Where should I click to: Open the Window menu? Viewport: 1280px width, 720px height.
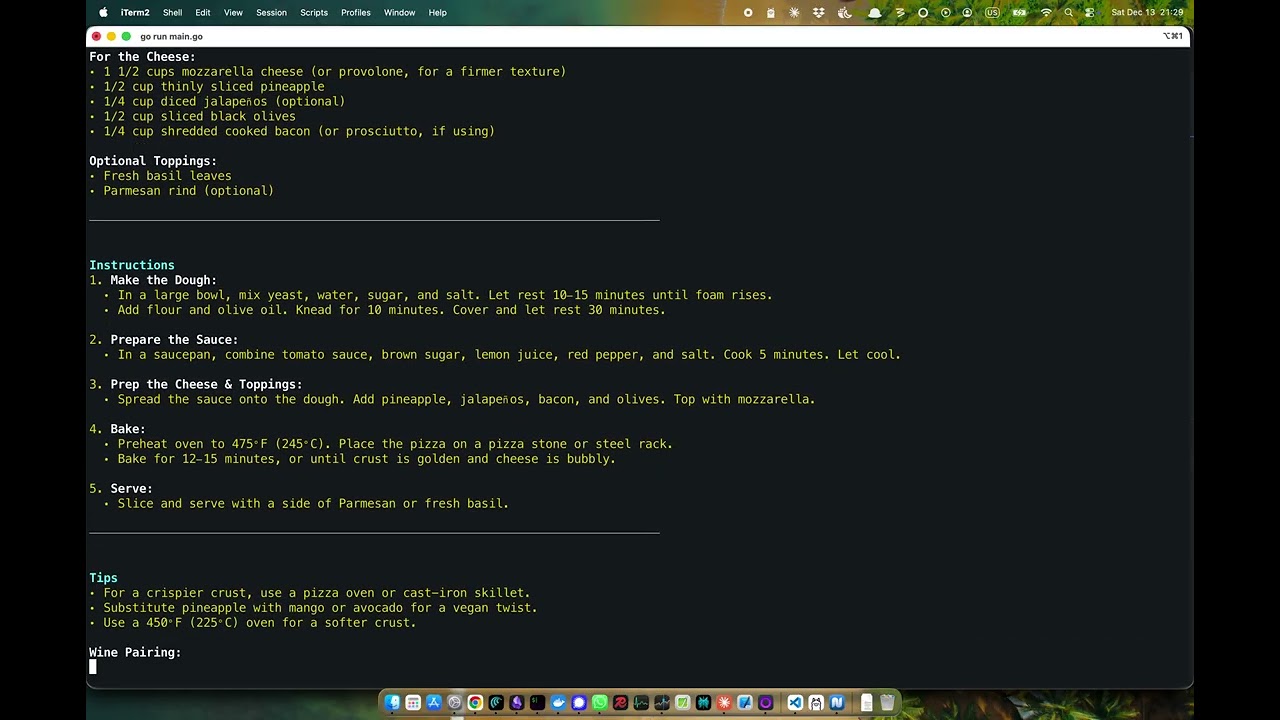pyautogui.click(x=400, y=13)
